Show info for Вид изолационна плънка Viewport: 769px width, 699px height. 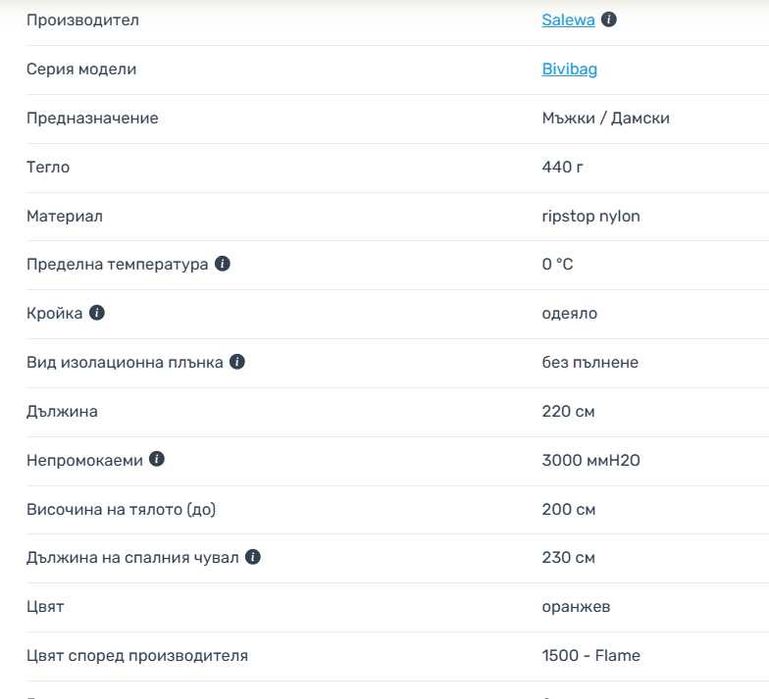coord(237,362)
